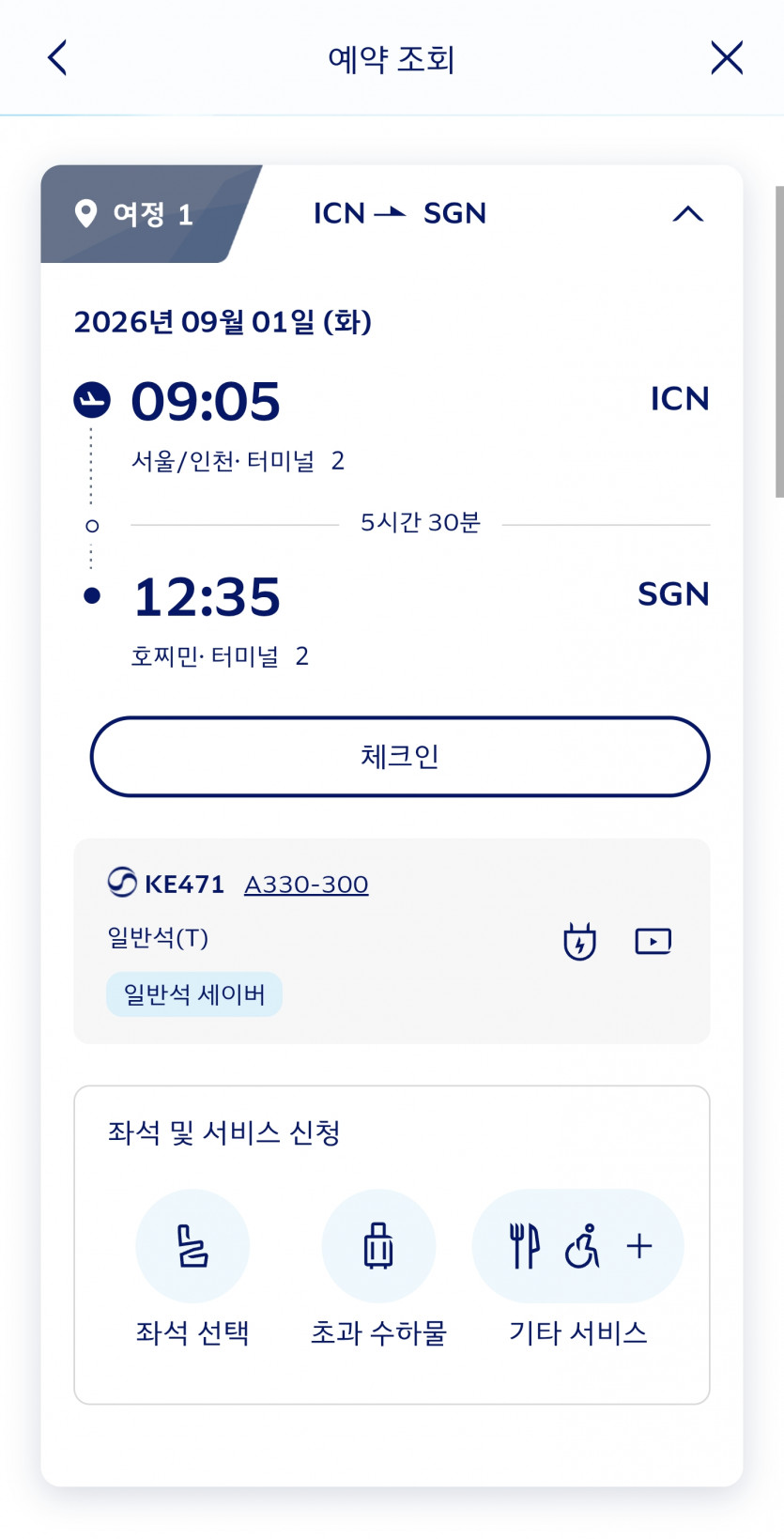784x1539 pixels.
Task: Open the A330-300 aircraft info link
Action: coord(306,885)
